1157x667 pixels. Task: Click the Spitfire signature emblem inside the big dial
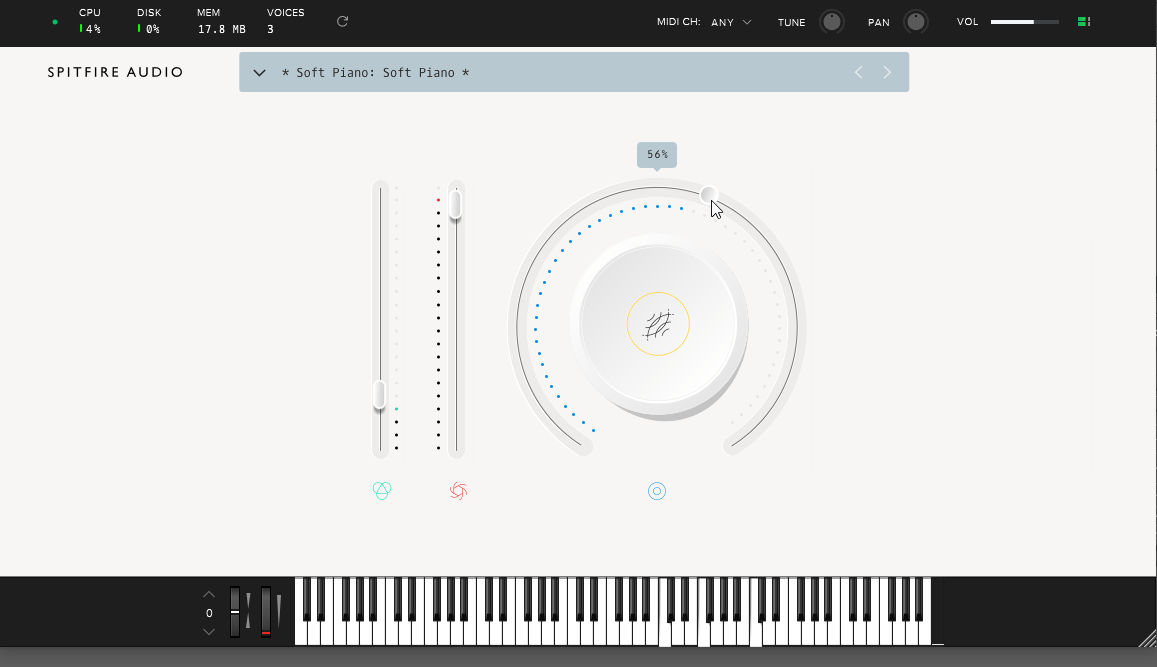(657, 324)
